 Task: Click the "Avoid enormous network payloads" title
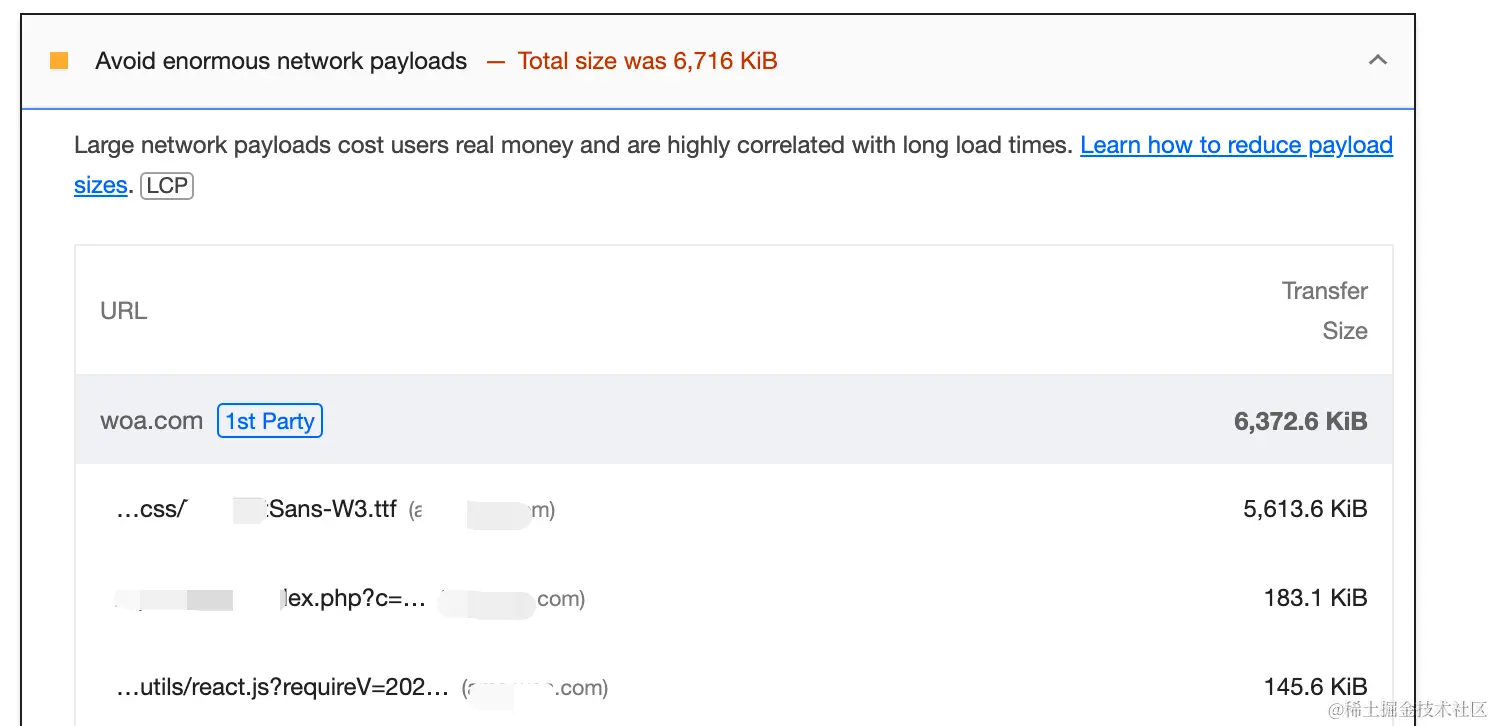point(281,61)
